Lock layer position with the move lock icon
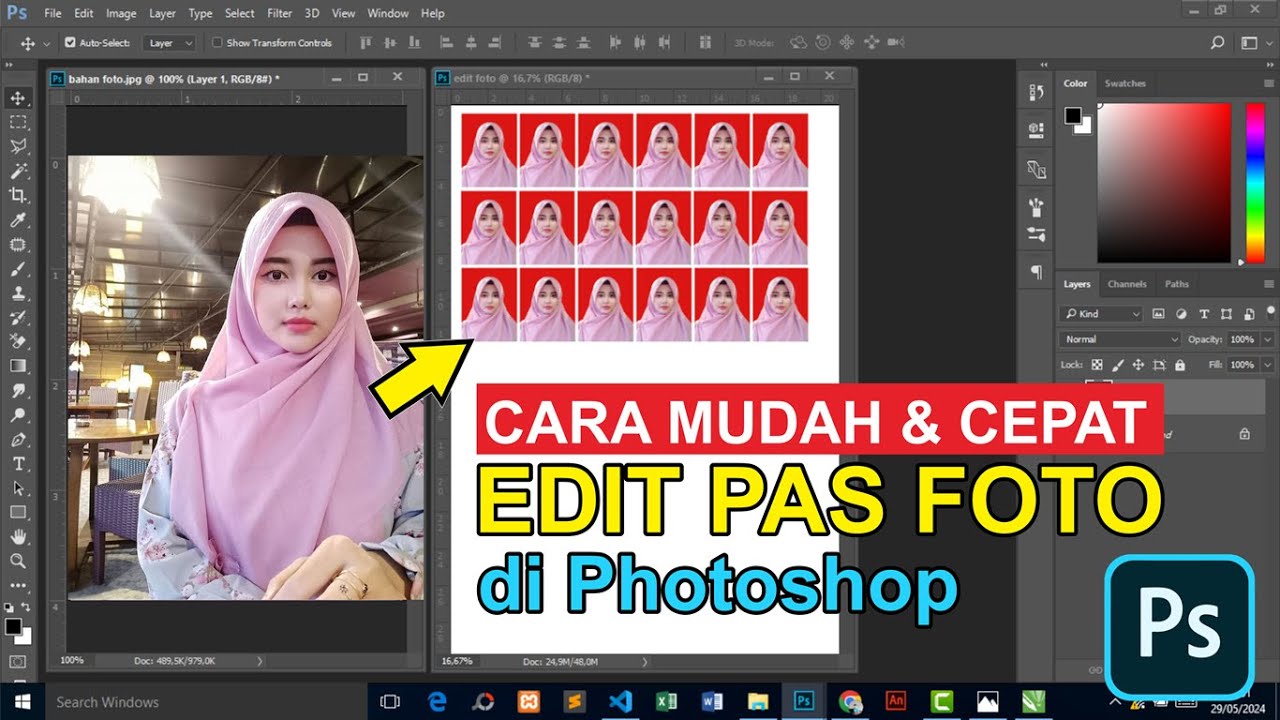The height and width of the screenshot is (720, 1280). pyautogui.click(x=1139, y=365)
